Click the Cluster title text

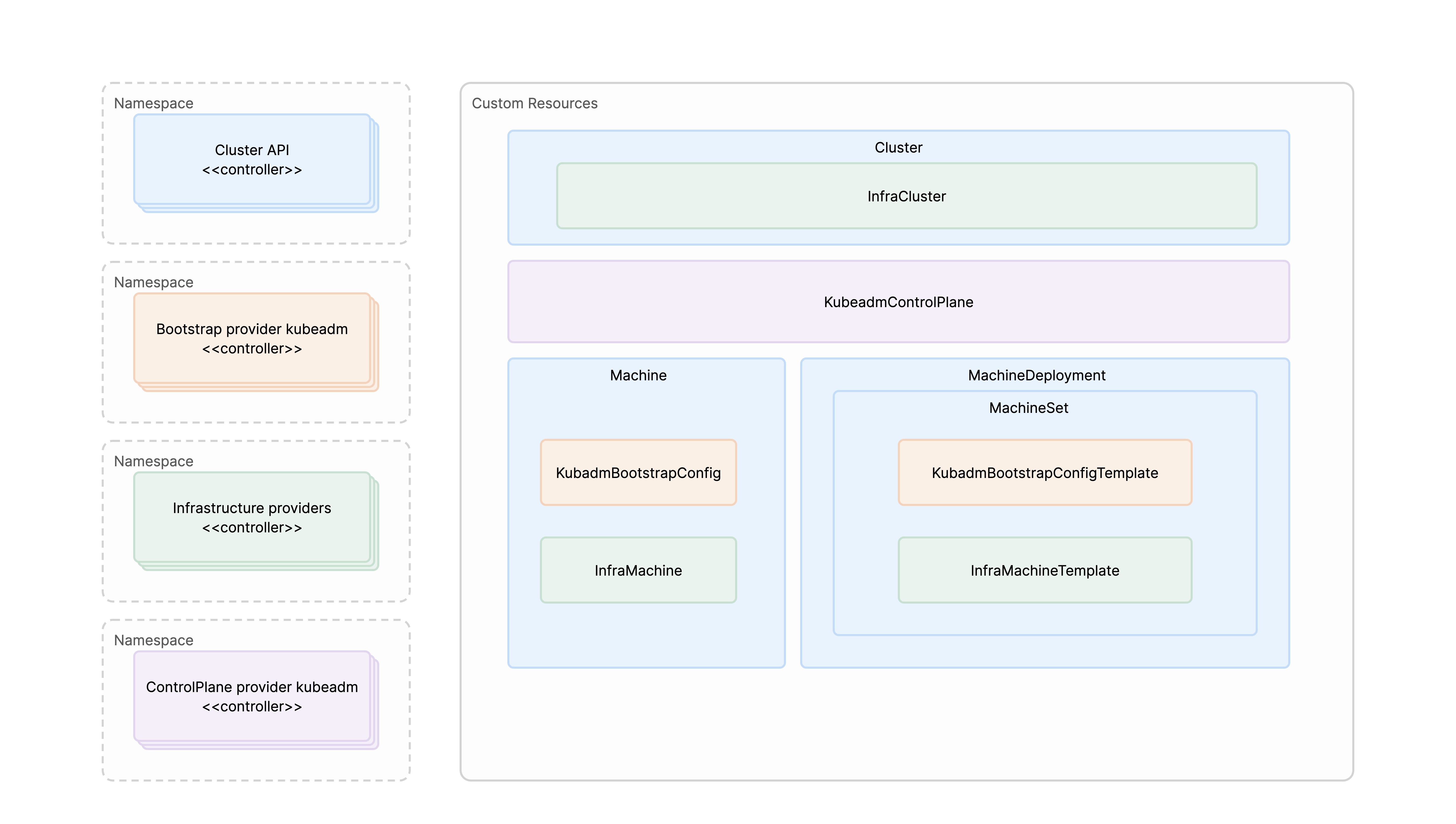click(899, 147)
